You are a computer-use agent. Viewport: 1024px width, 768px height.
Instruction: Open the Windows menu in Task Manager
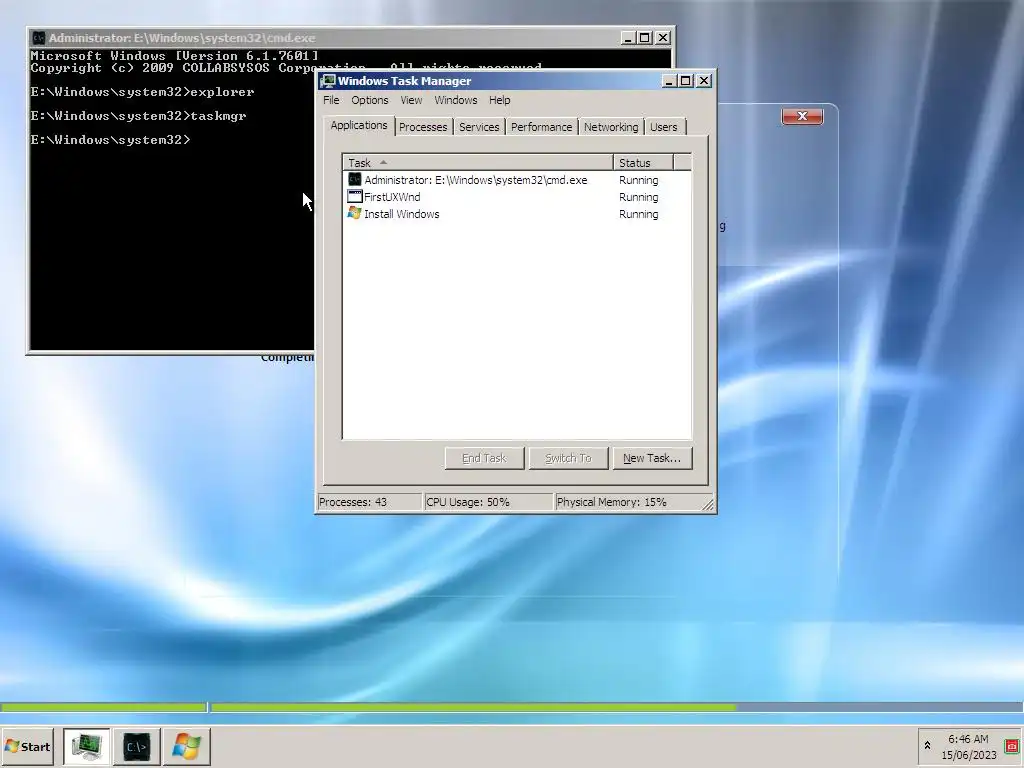coord(456,100)
